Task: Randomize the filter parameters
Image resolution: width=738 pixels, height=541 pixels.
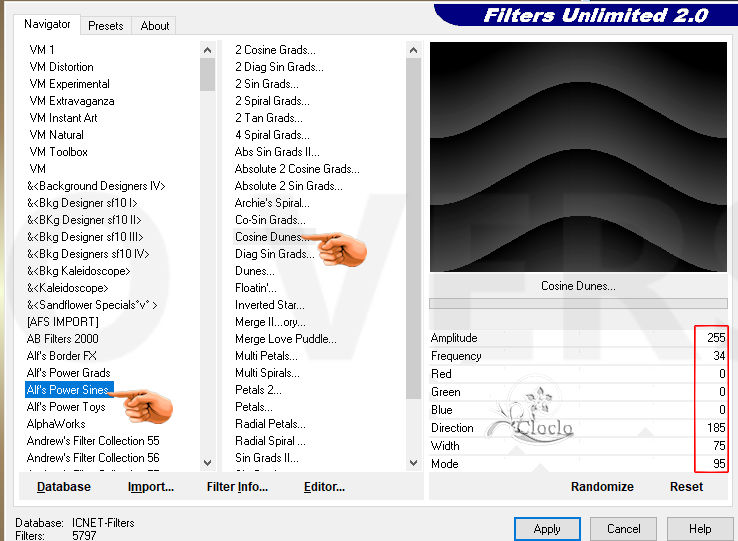Action: (602, 487)
